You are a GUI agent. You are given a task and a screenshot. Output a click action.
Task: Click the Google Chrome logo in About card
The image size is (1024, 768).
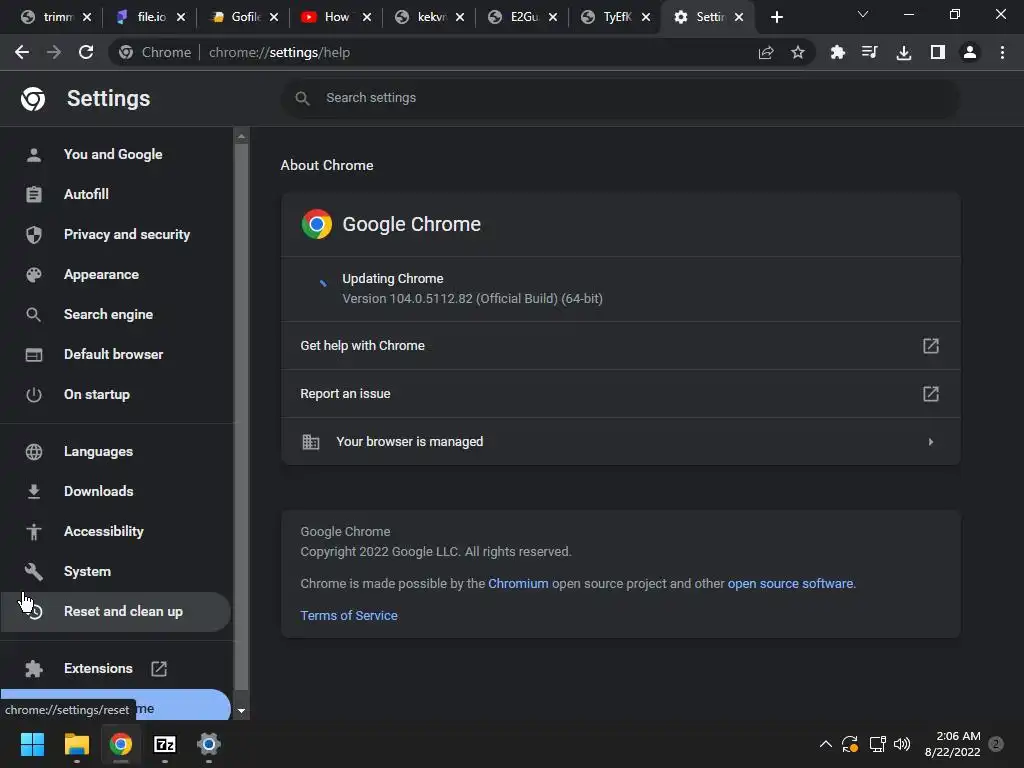(317, 224)
